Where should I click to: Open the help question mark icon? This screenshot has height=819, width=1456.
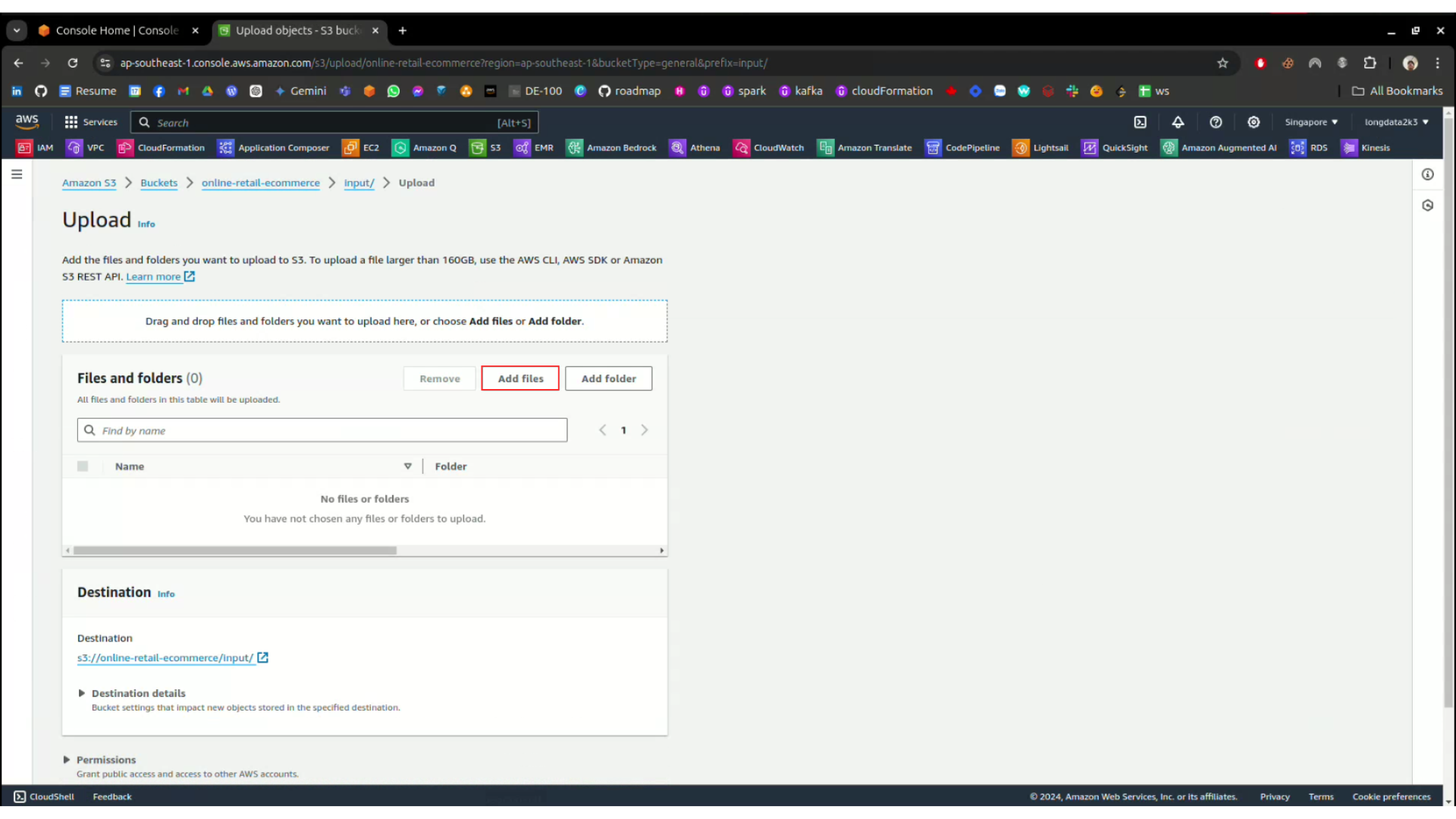coord(1216,122)
